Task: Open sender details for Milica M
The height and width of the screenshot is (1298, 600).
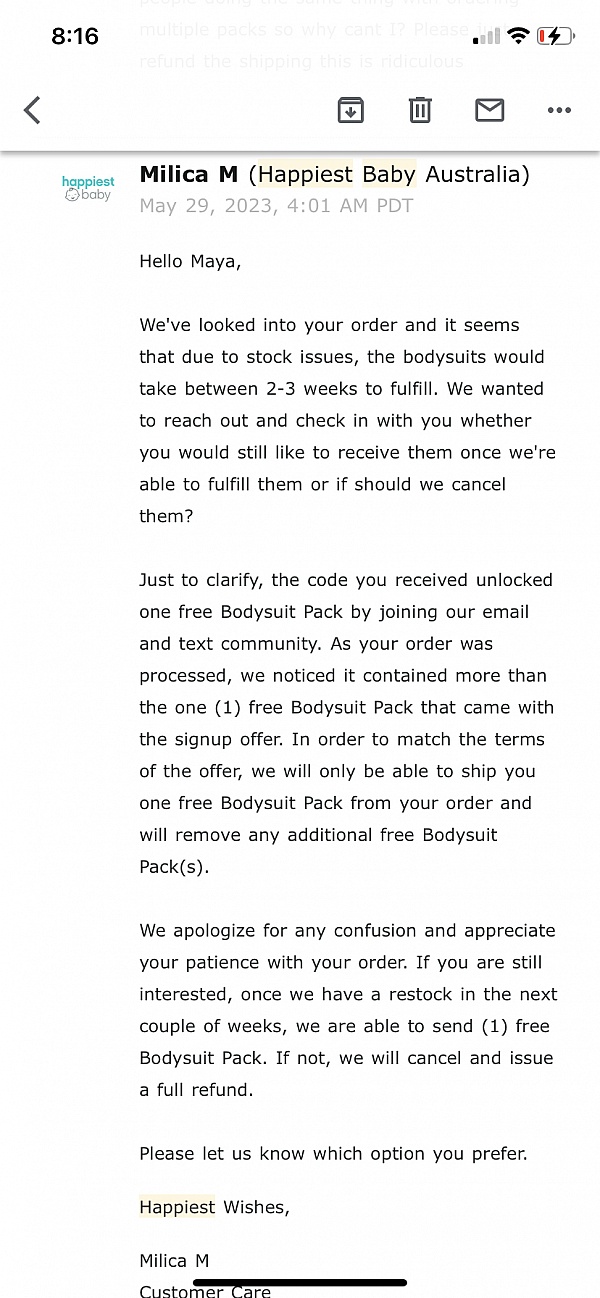Action: tap(189, 175)
